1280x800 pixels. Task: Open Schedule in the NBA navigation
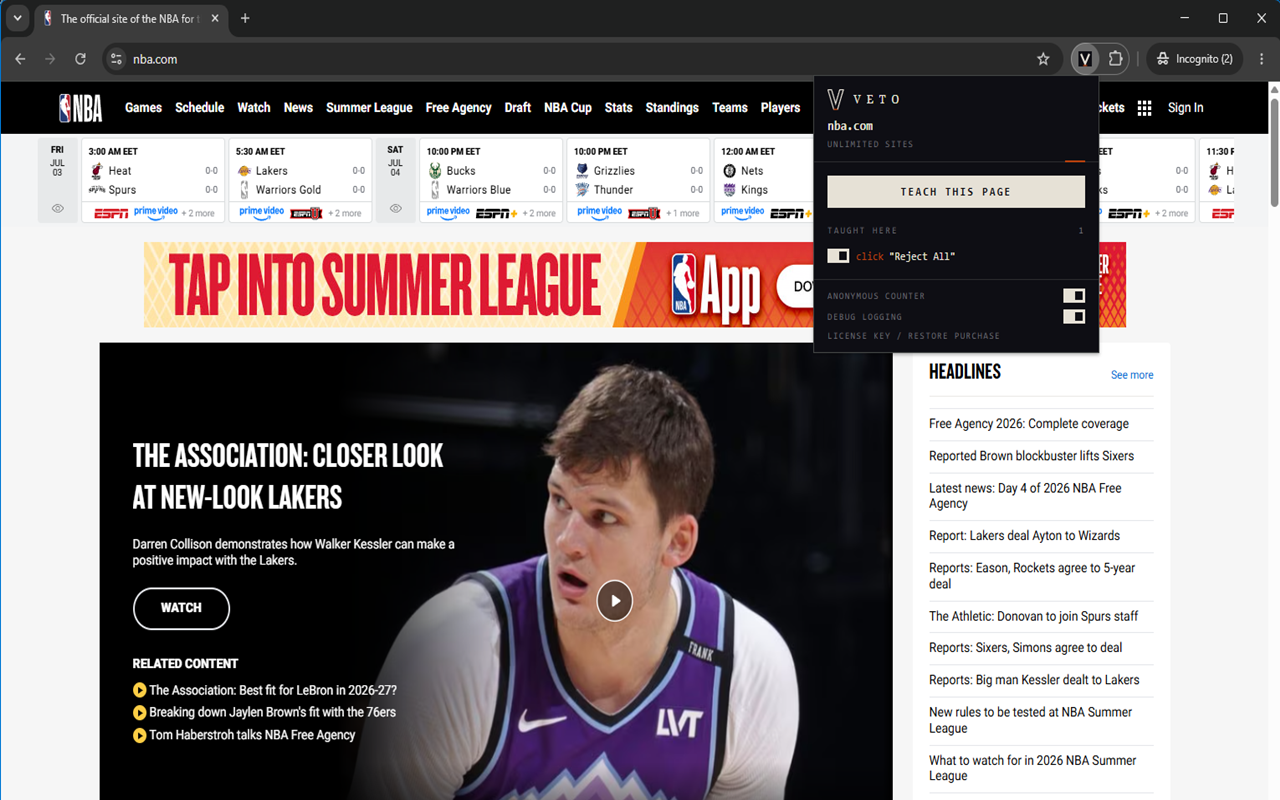(199, 108)
